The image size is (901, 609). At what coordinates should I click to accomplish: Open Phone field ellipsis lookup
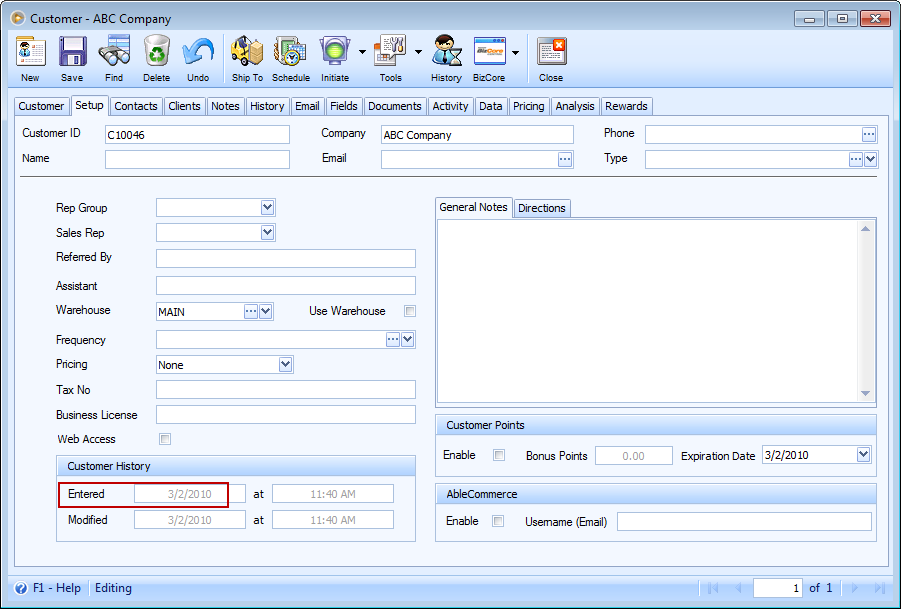869,134
